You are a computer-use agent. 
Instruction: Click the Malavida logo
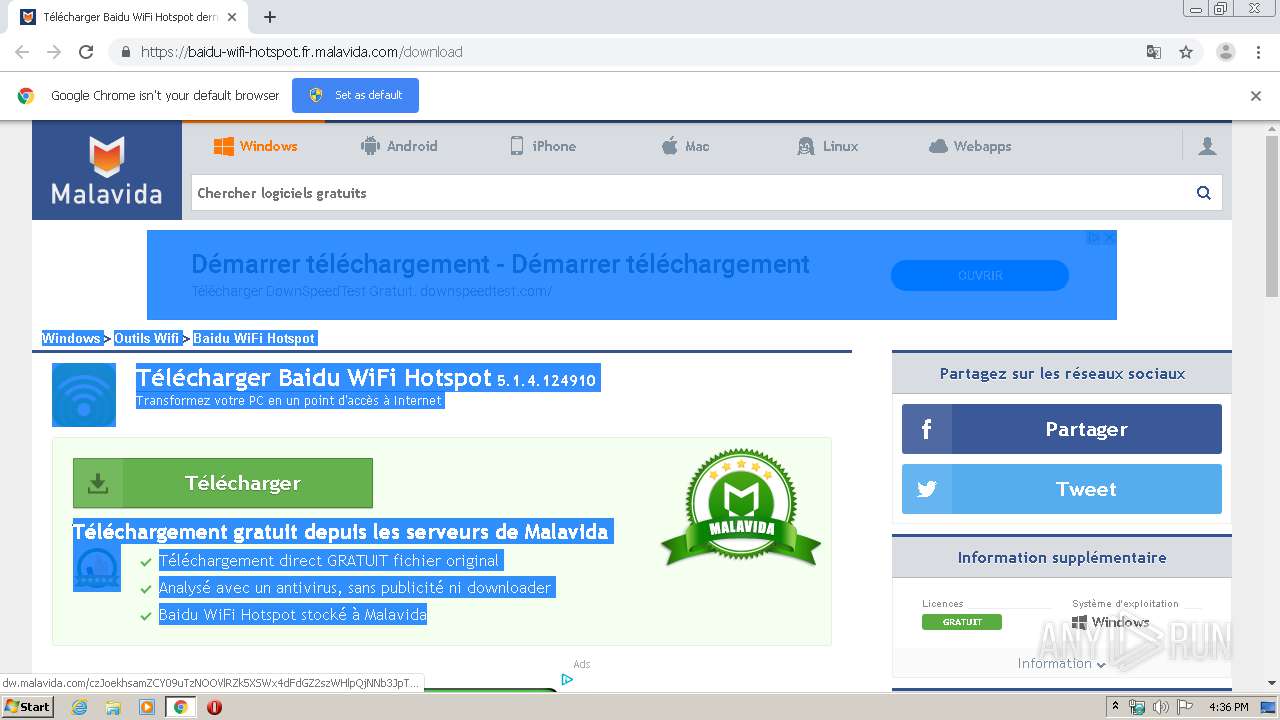point(107,171)
